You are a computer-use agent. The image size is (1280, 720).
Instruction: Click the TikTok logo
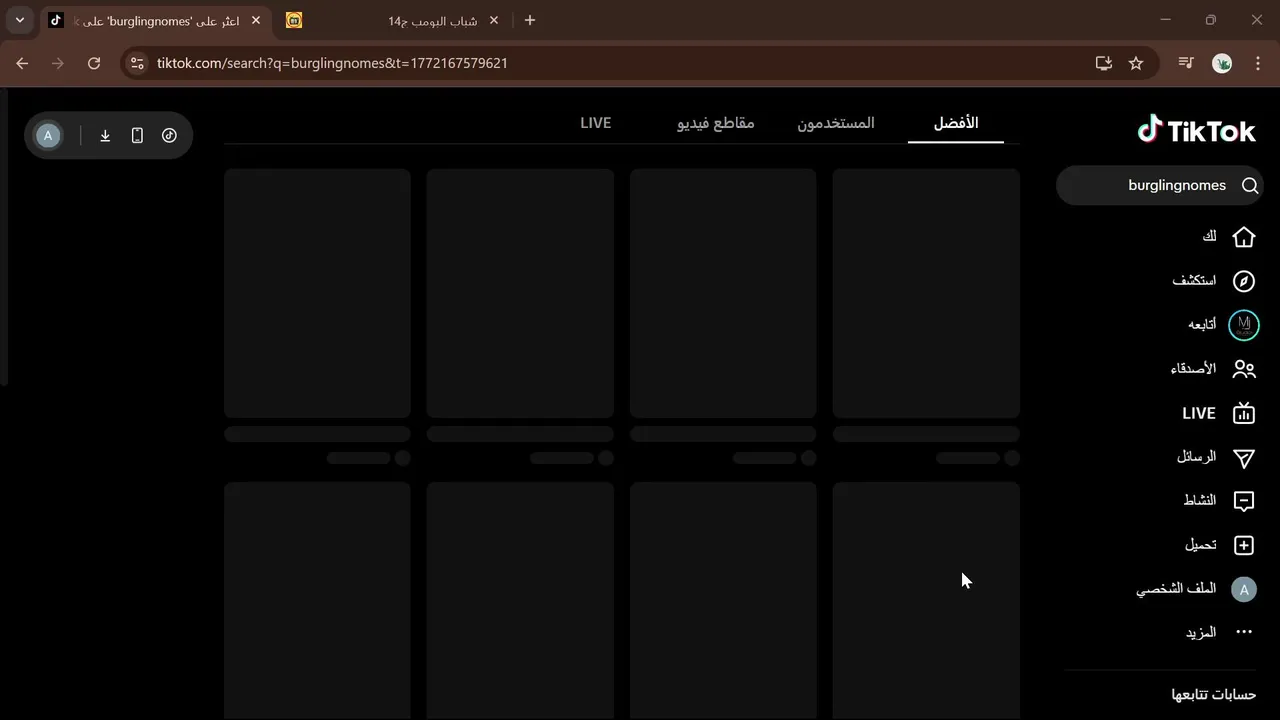point(1196,130)
